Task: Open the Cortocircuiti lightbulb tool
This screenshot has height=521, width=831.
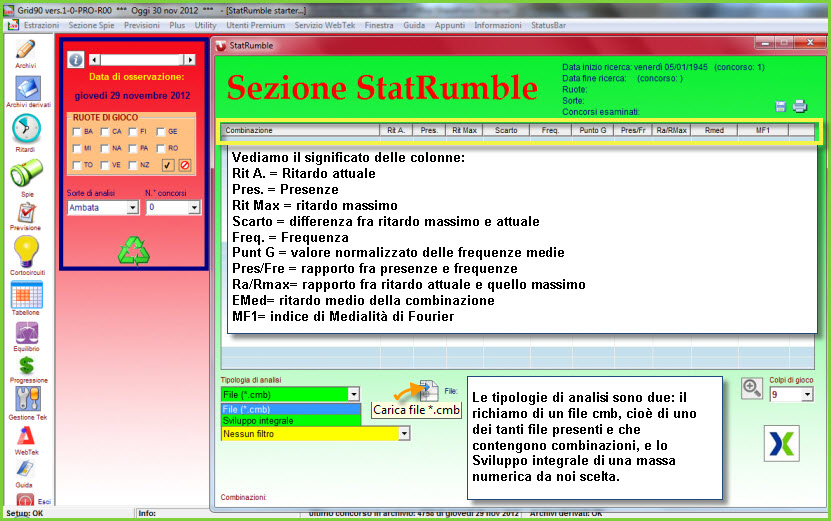Action: [25, 252]
